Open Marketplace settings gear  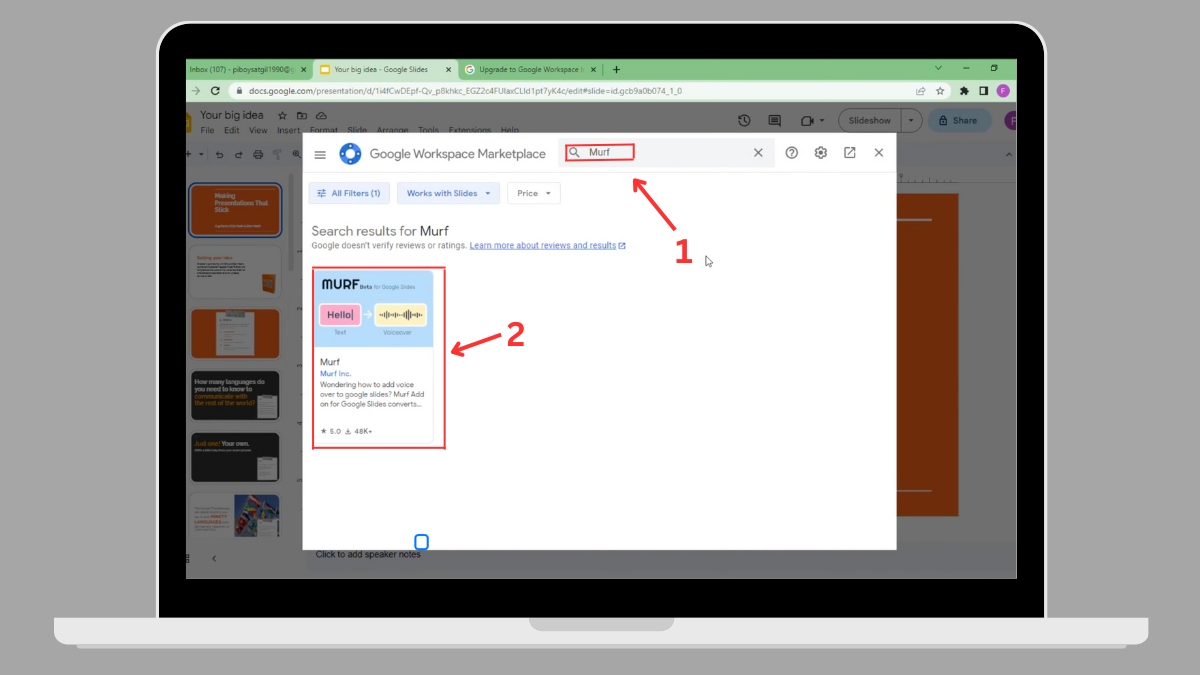point(821,153)
